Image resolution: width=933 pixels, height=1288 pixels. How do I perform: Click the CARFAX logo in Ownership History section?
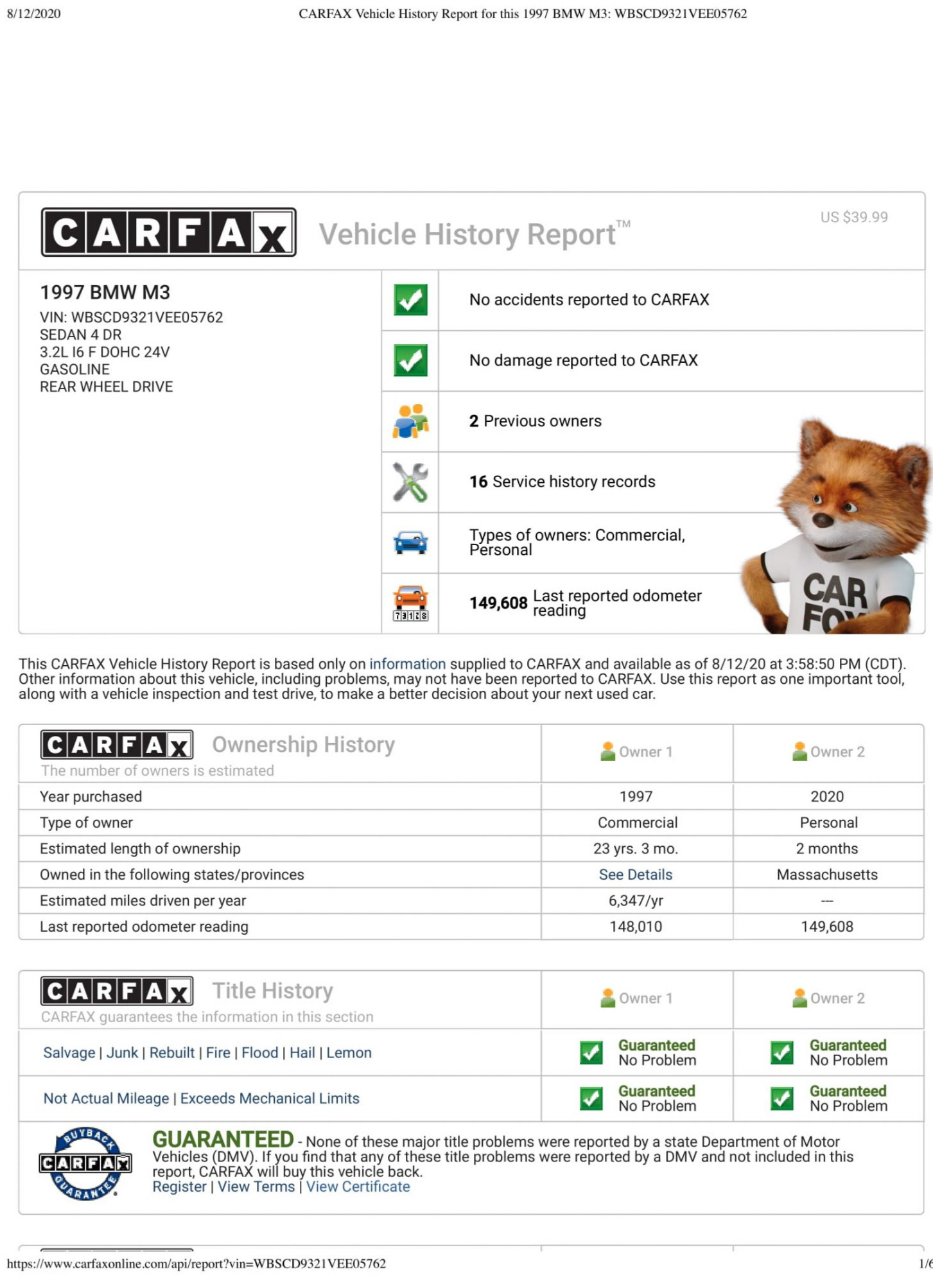117,745
